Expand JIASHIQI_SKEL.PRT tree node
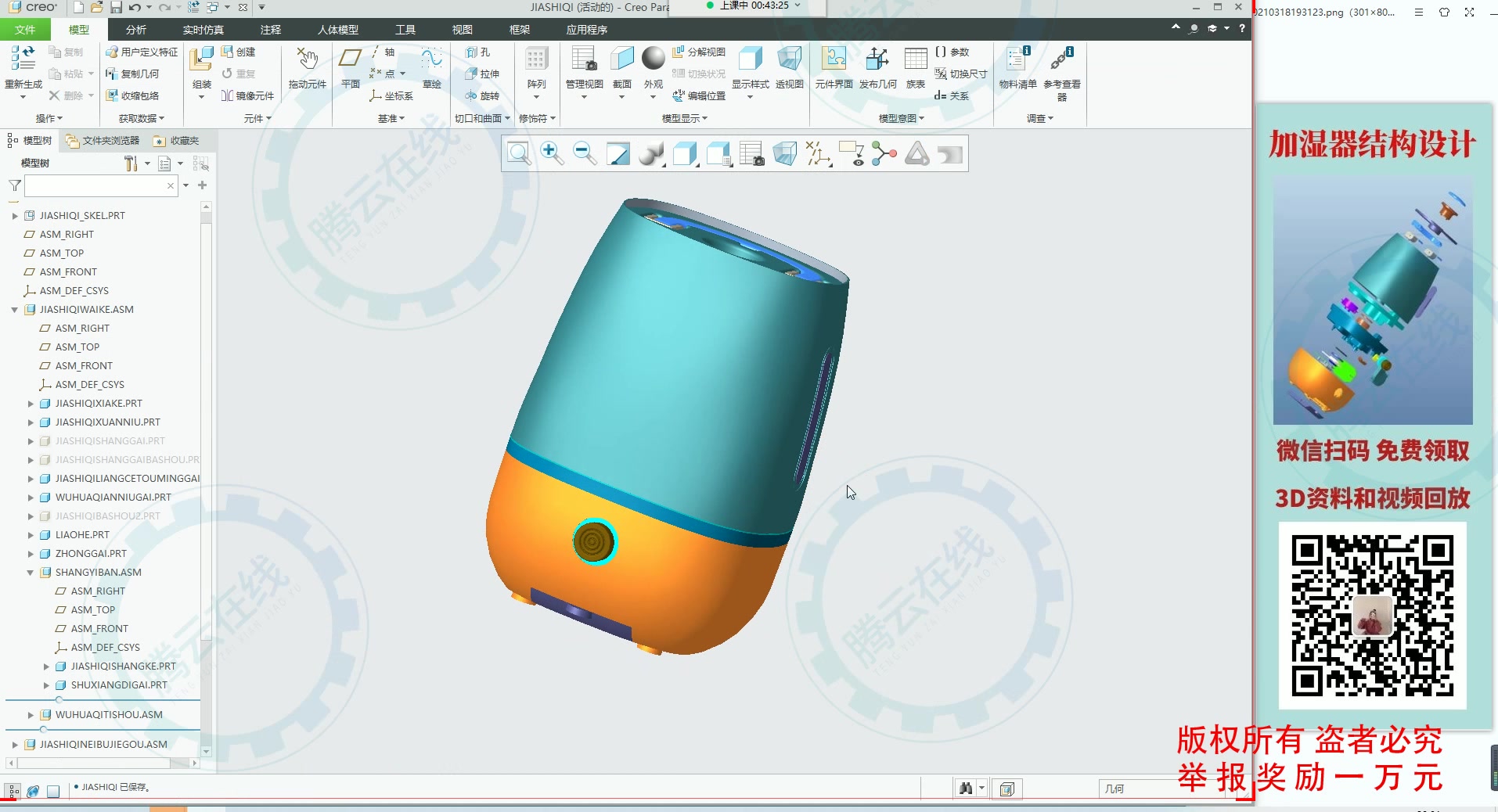1498x812 pixels. (15, 215)
